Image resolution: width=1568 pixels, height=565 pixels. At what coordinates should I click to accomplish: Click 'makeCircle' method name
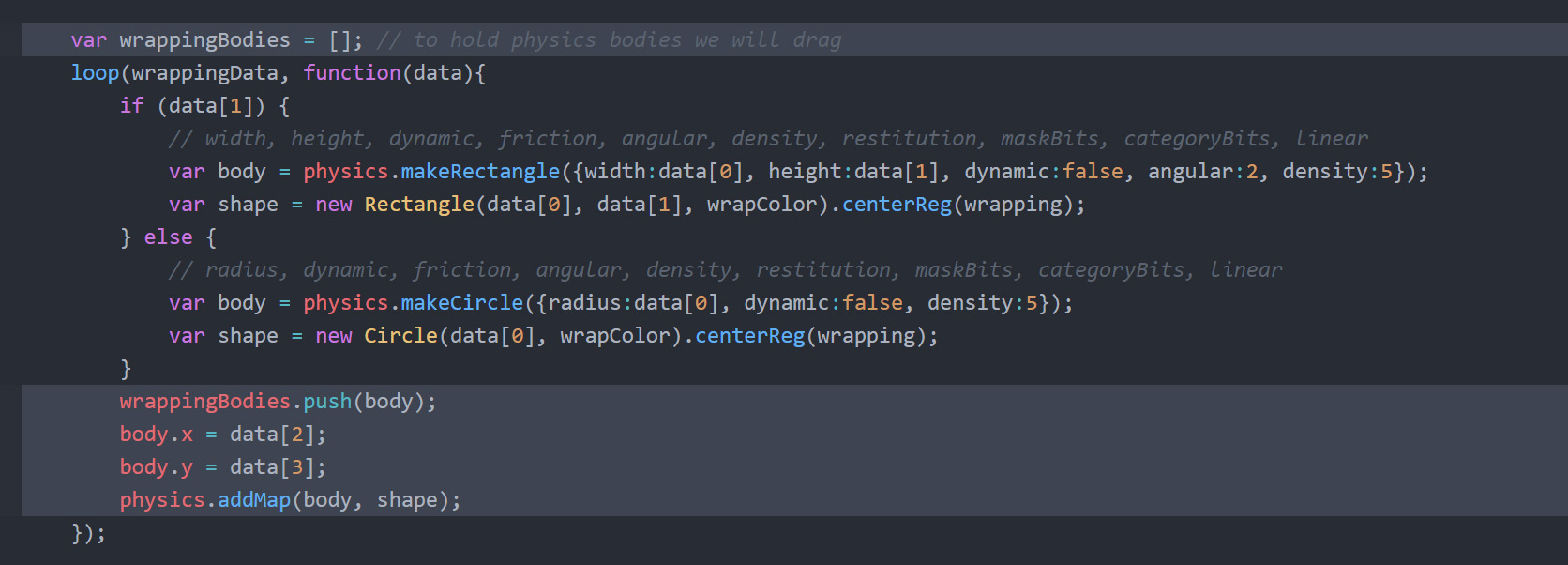pos(461,303)
